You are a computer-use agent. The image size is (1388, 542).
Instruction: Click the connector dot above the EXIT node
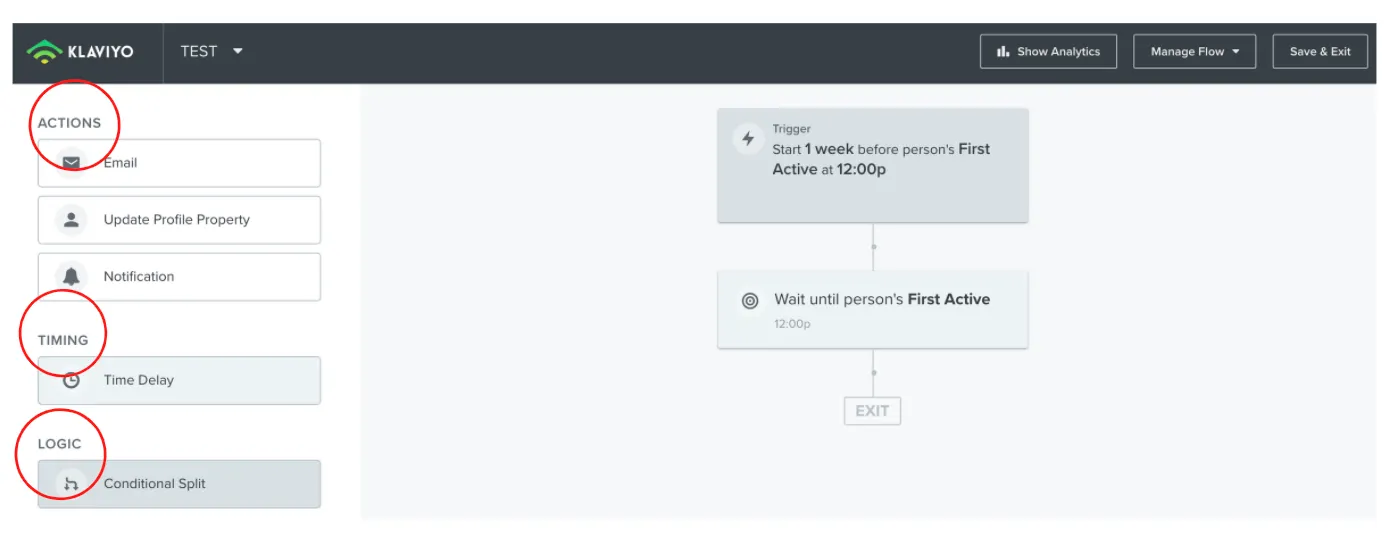tap(873, 373)
